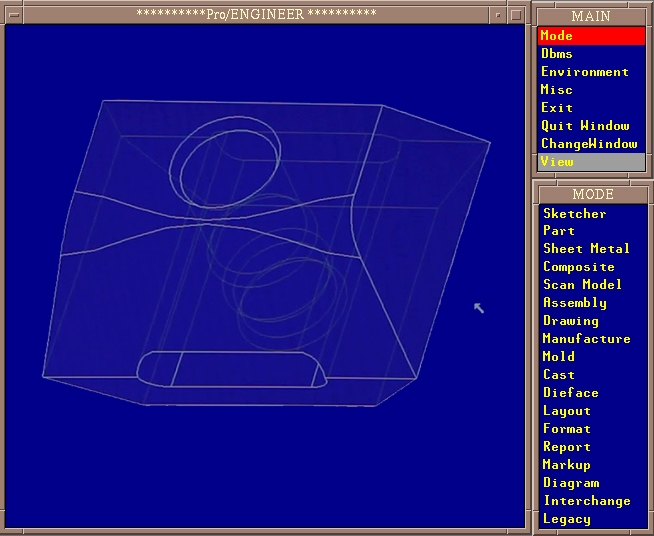Select Scan Model mode
Screen dimensions: 654x536
click(593, 284)
